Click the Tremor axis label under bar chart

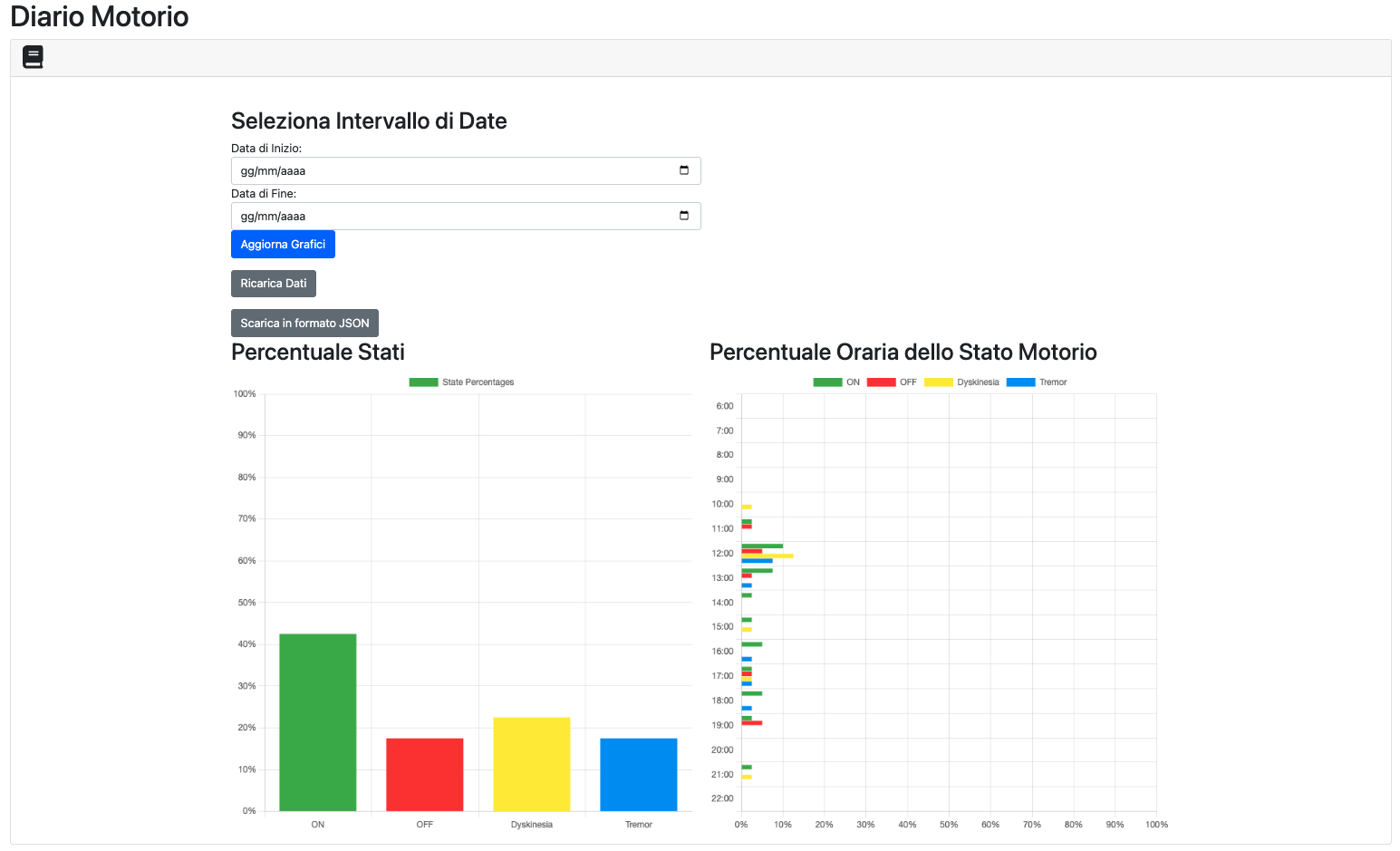point(639,825)
